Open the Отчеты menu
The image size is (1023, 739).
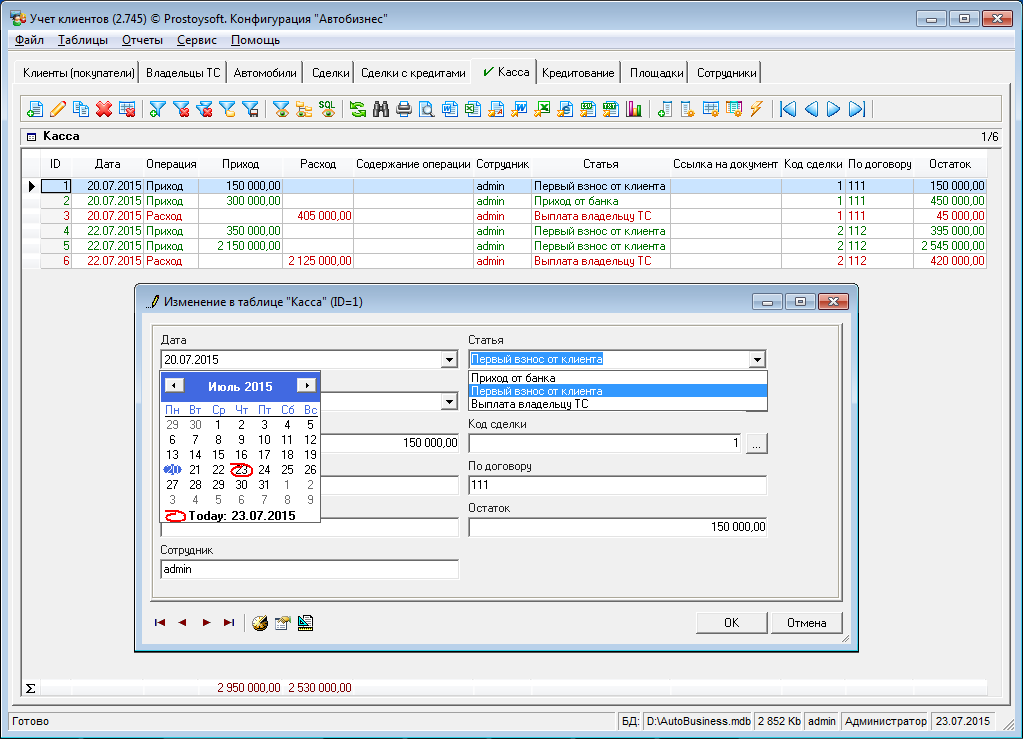pos(141,40)
